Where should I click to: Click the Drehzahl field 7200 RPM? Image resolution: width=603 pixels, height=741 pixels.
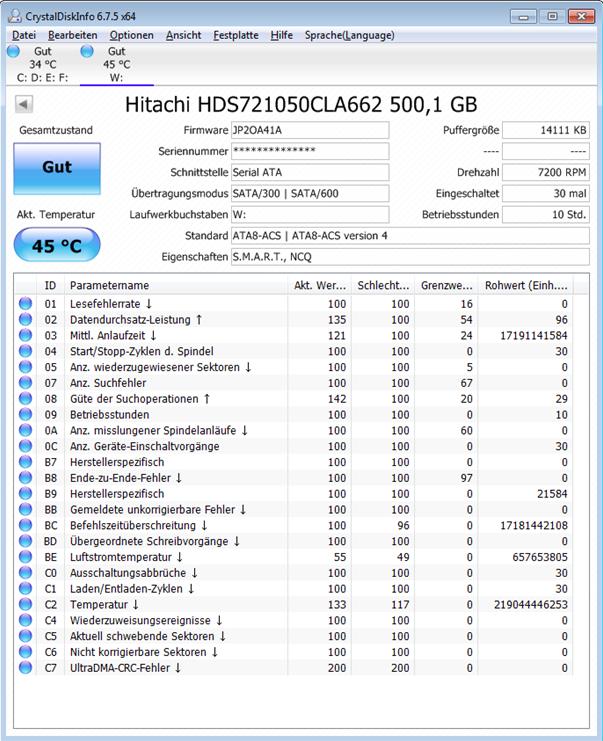546,172
